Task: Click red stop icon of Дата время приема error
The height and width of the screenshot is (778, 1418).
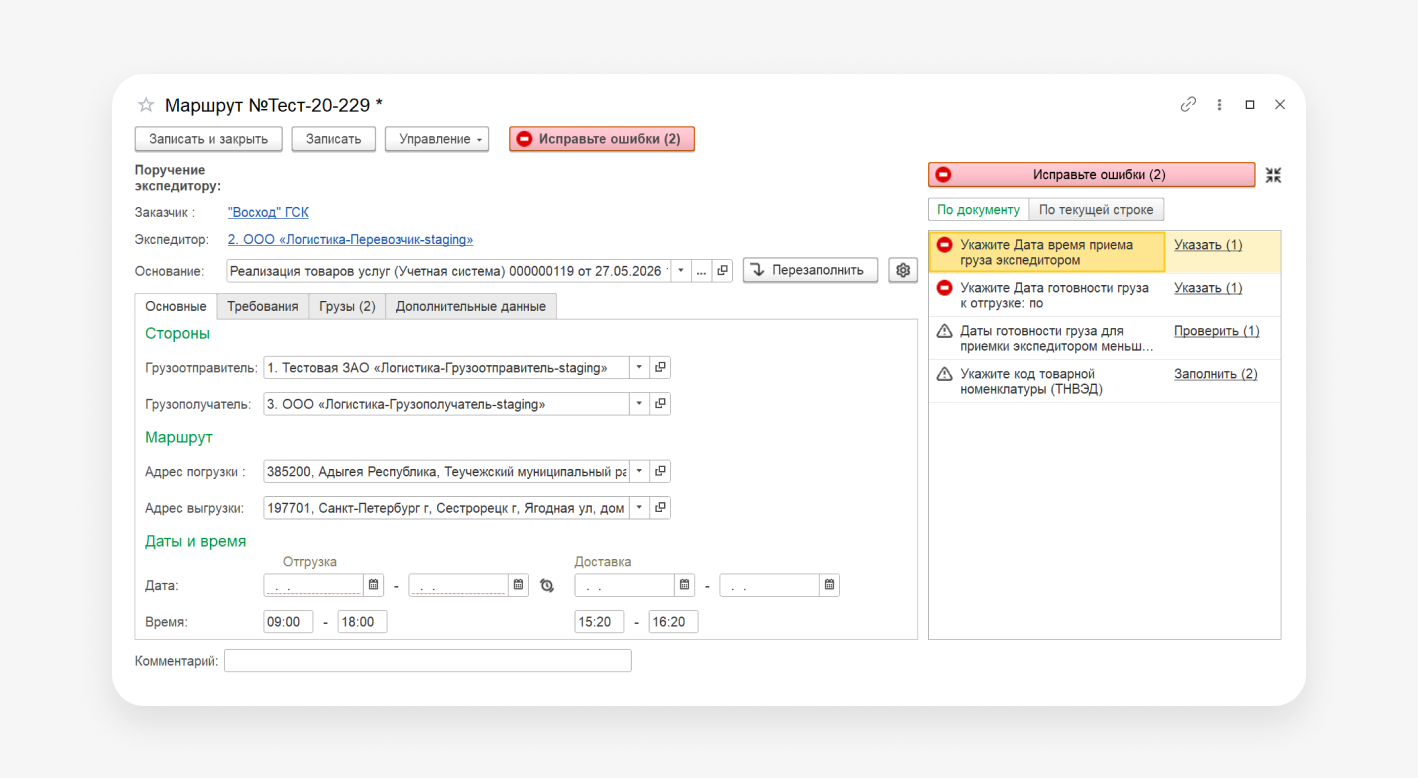Action: click(944, 245)
